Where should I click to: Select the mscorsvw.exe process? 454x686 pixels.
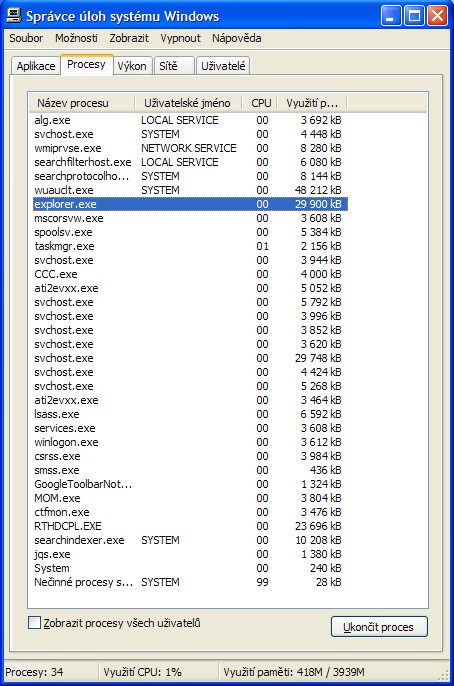point(190,218)
